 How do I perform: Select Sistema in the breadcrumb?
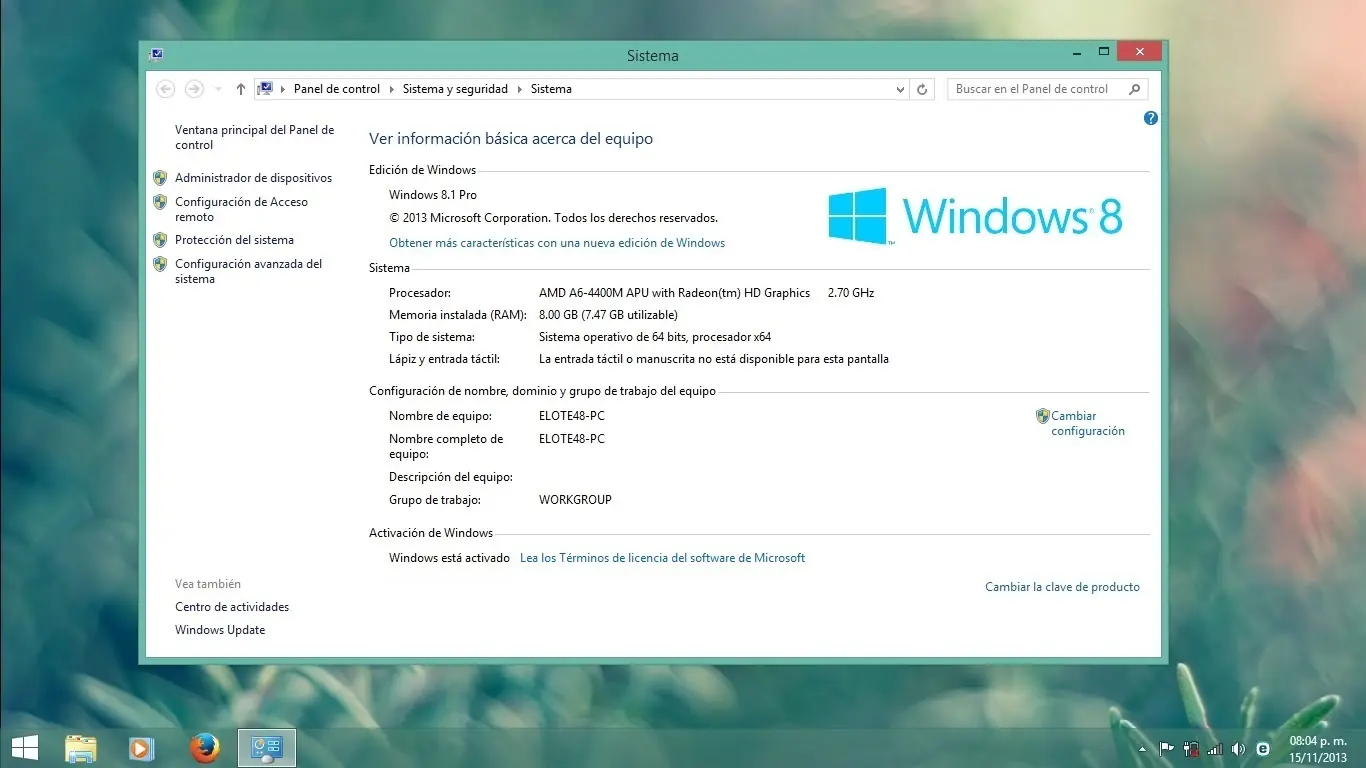tap(551, 89)
